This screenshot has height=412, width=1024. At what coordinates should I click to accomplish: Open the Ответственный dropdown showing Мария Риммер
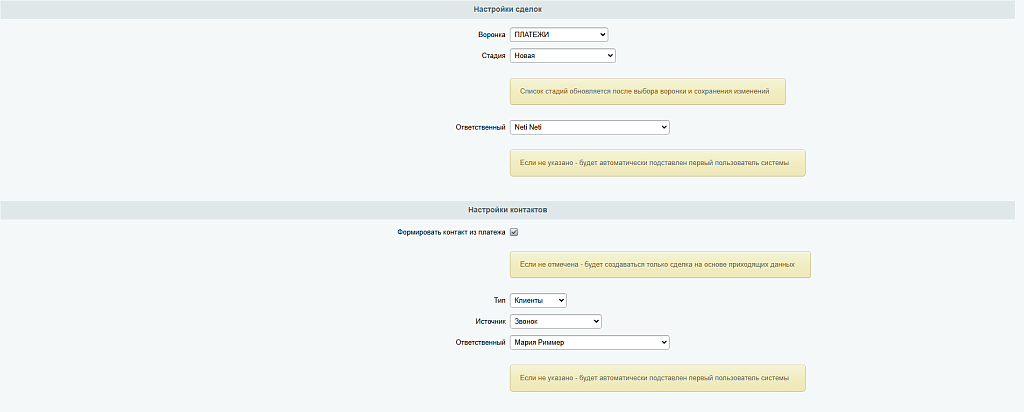[x=589, y=342]
